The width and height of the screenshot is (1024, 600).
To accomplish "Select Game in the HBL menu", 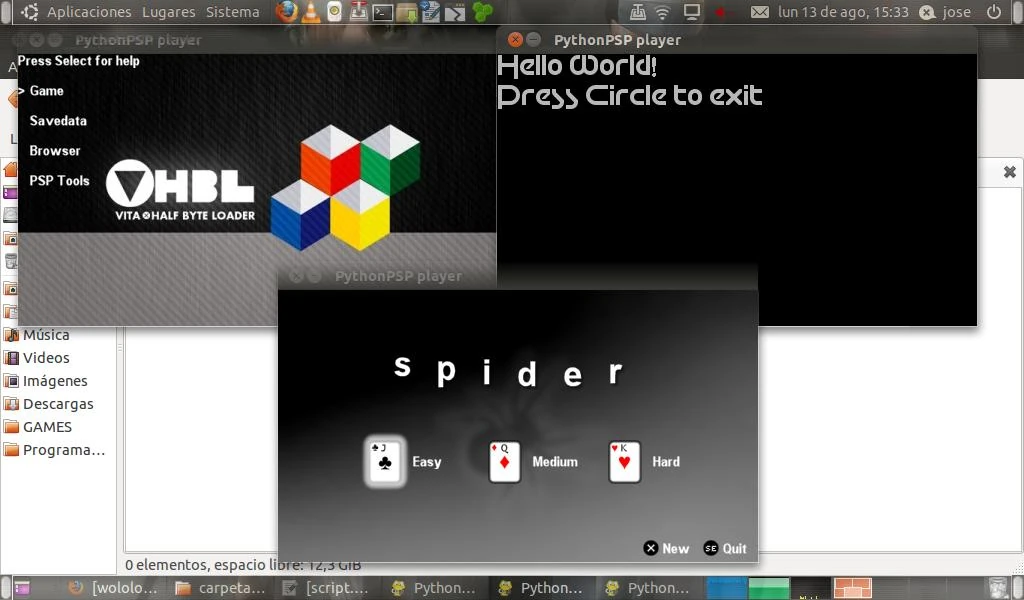I will (46, 91).
